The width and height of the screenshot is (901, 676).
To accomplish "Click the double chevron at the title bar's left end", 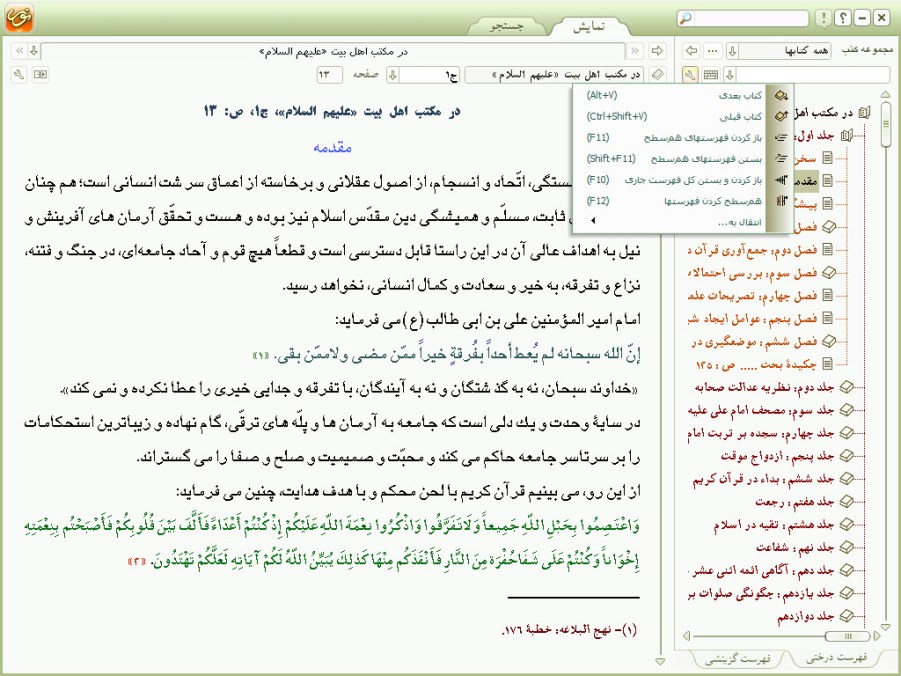I will (20, 51).
